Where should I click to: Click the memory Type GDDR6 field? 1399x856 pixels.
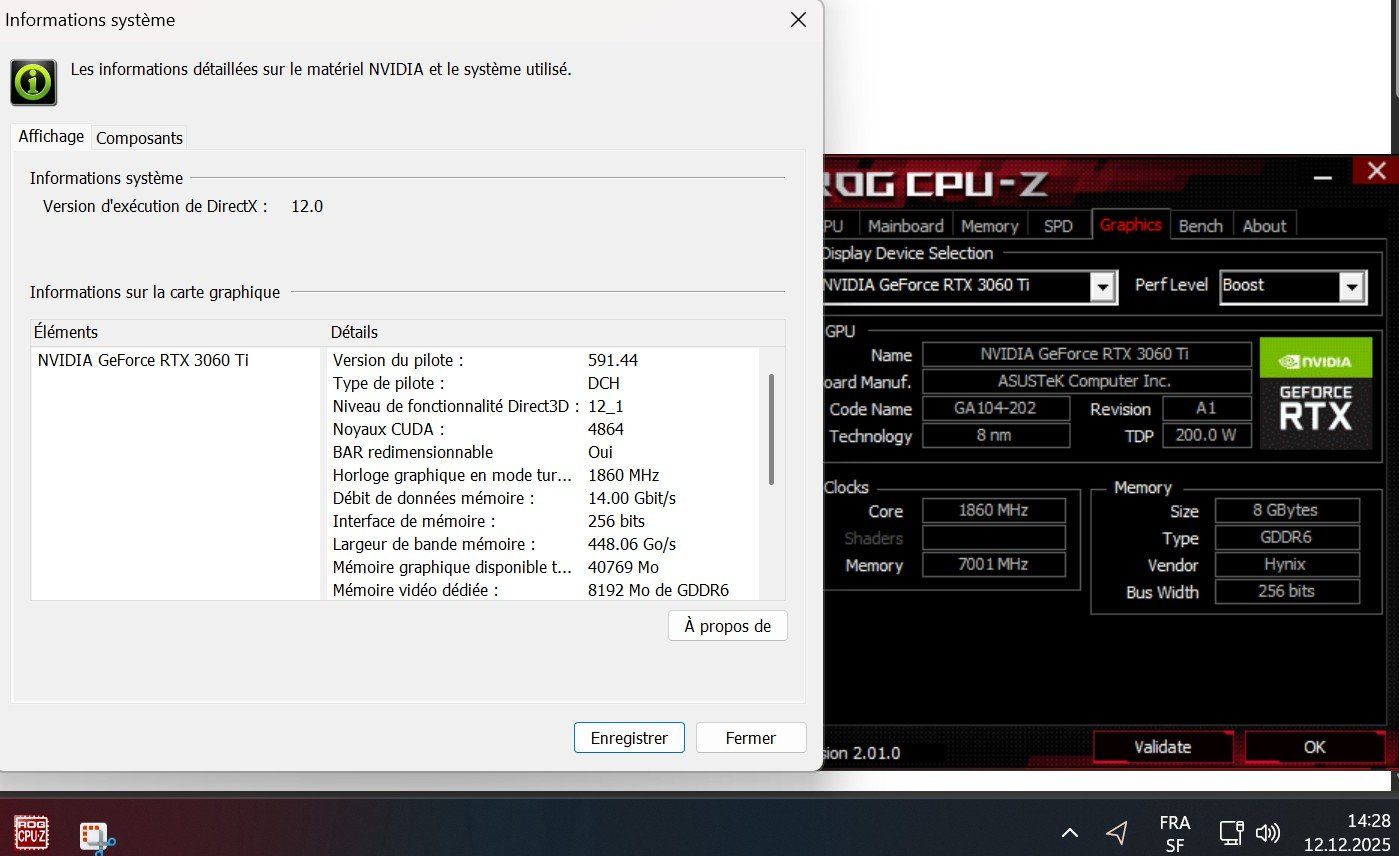(x=1287, y=537)
